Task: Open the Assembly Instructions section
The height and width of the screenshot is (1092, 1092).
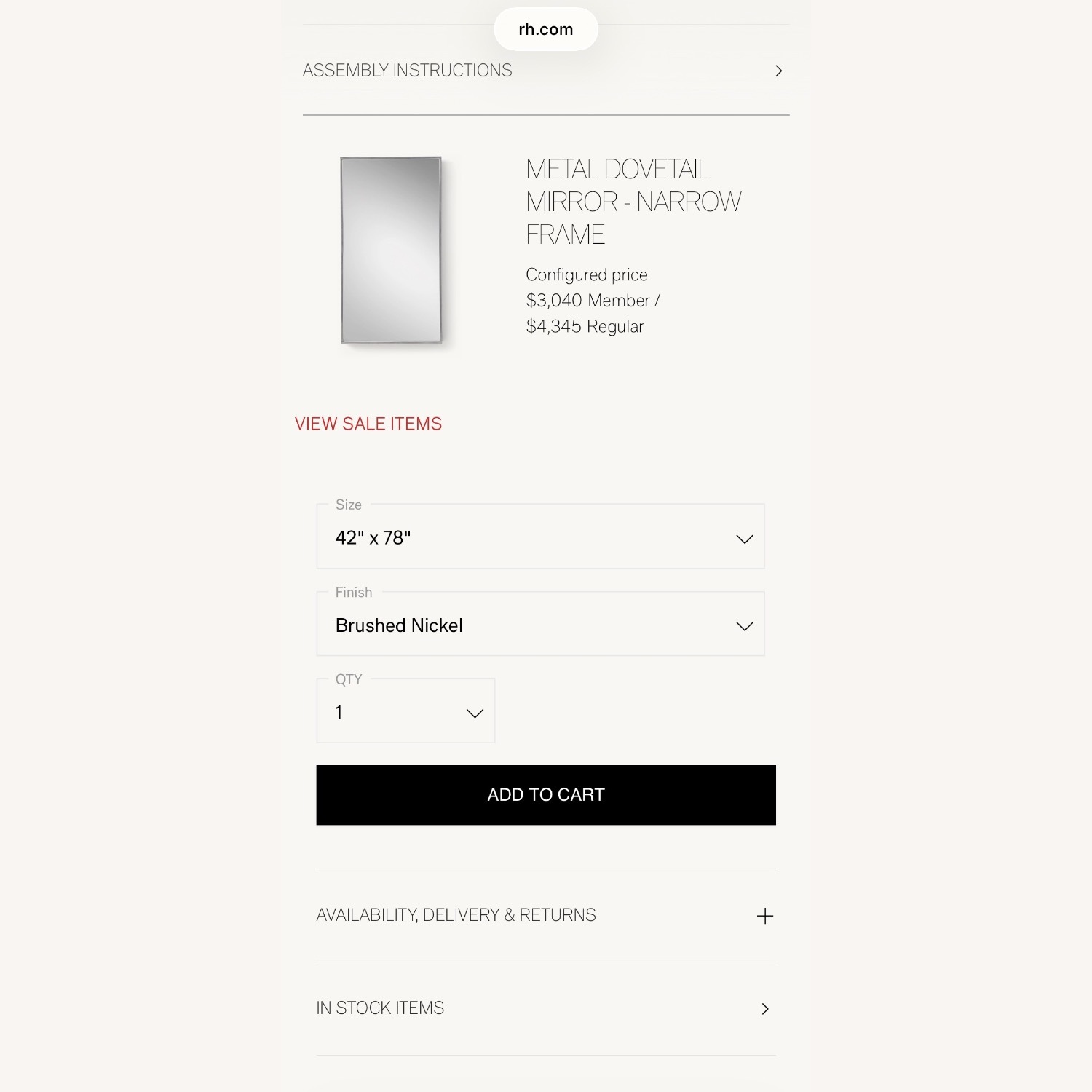Action: point(408,71)
